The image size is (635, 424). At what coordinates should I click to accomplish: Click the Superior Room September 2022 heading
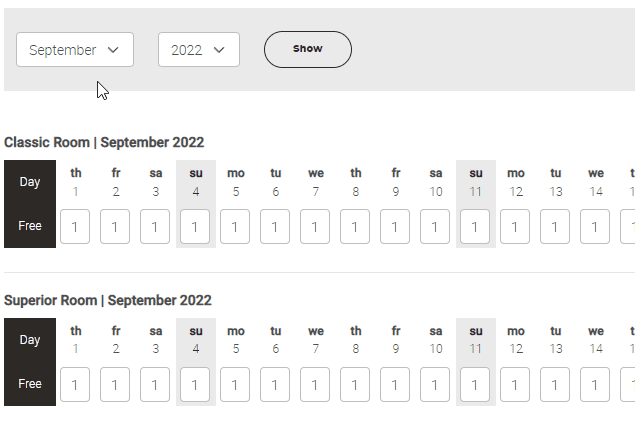point(108,301)
